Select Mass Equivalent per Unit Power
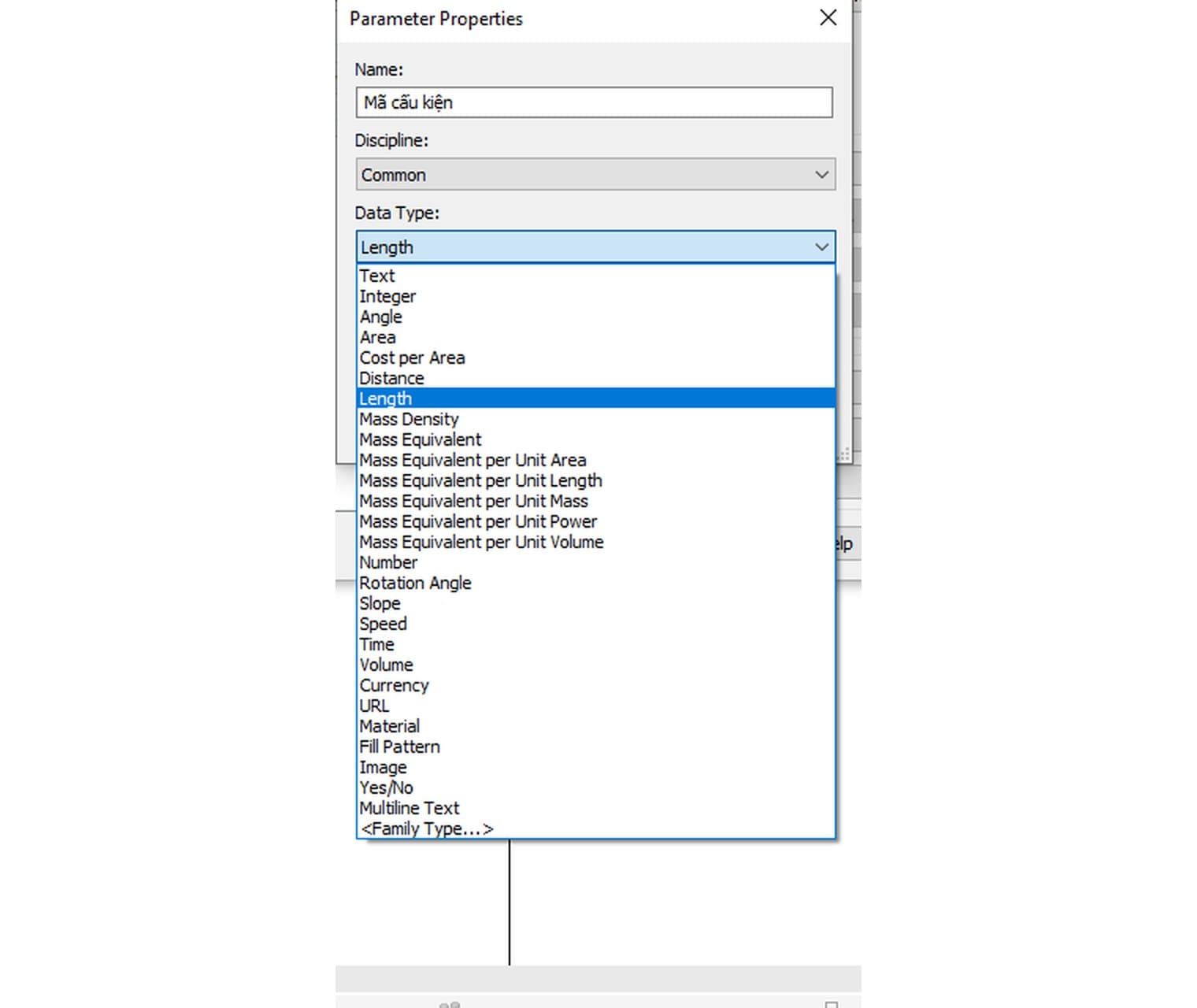 (595, 521)
